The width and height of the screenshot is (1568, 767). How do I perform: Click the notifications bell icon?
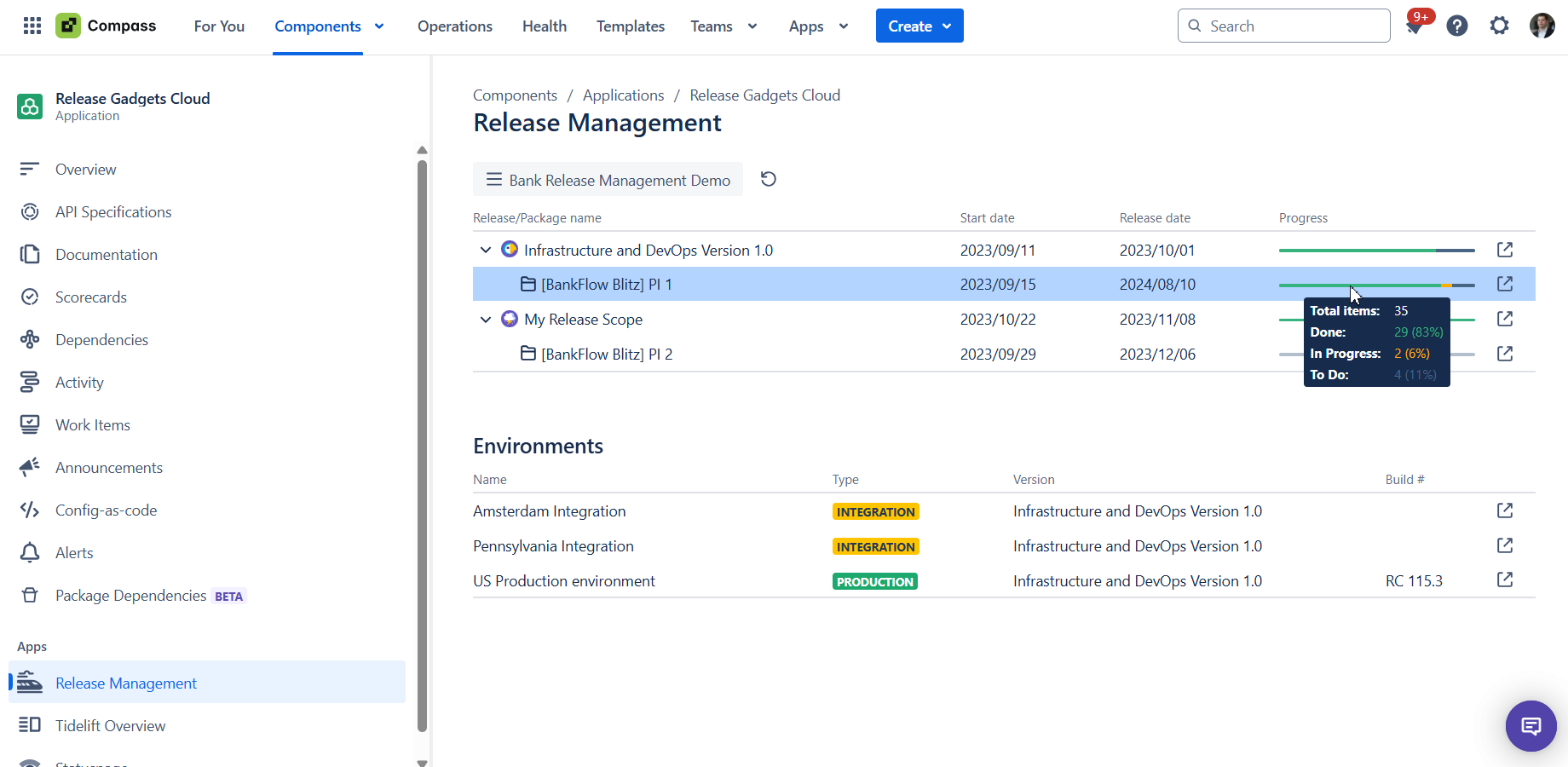[x=1415, y=26]
